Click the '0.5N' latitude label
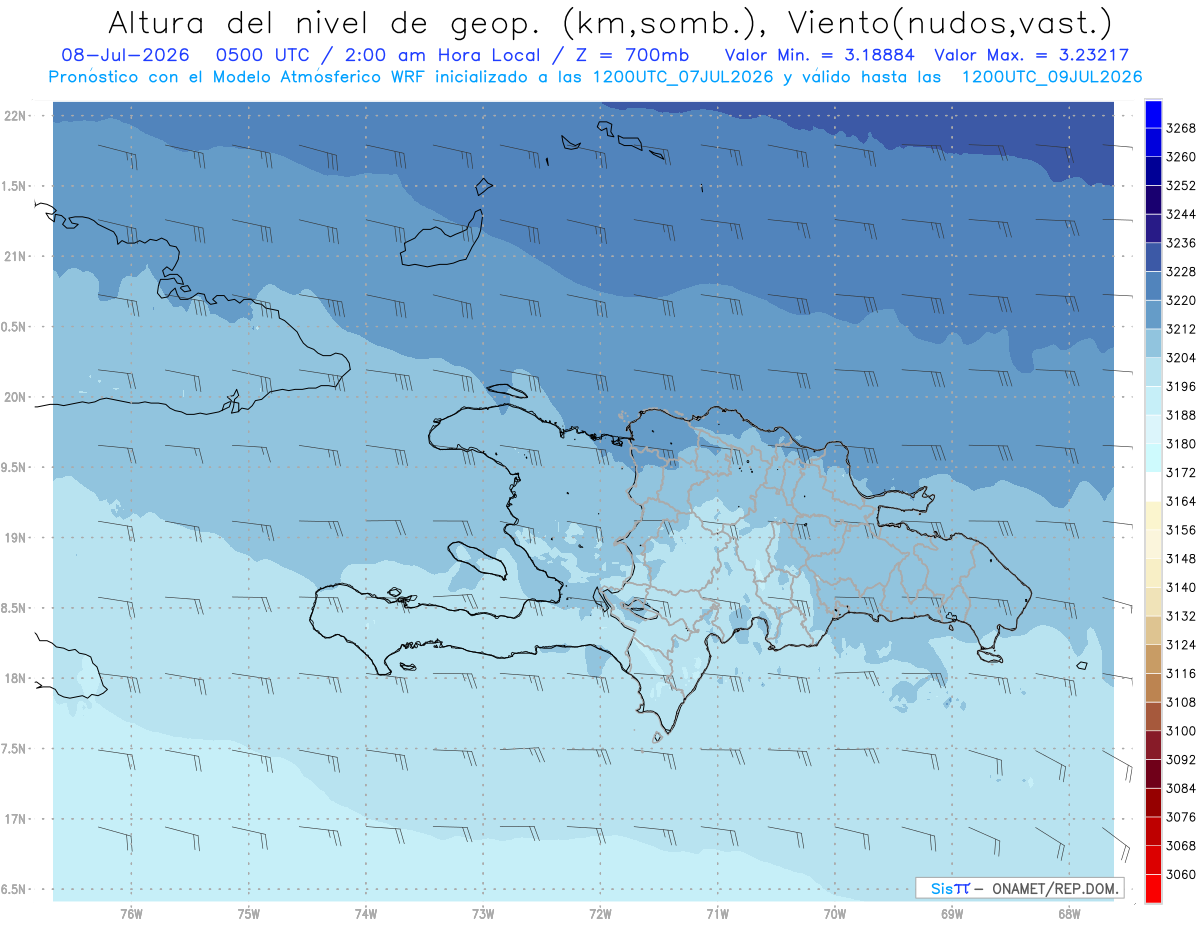 14,327
